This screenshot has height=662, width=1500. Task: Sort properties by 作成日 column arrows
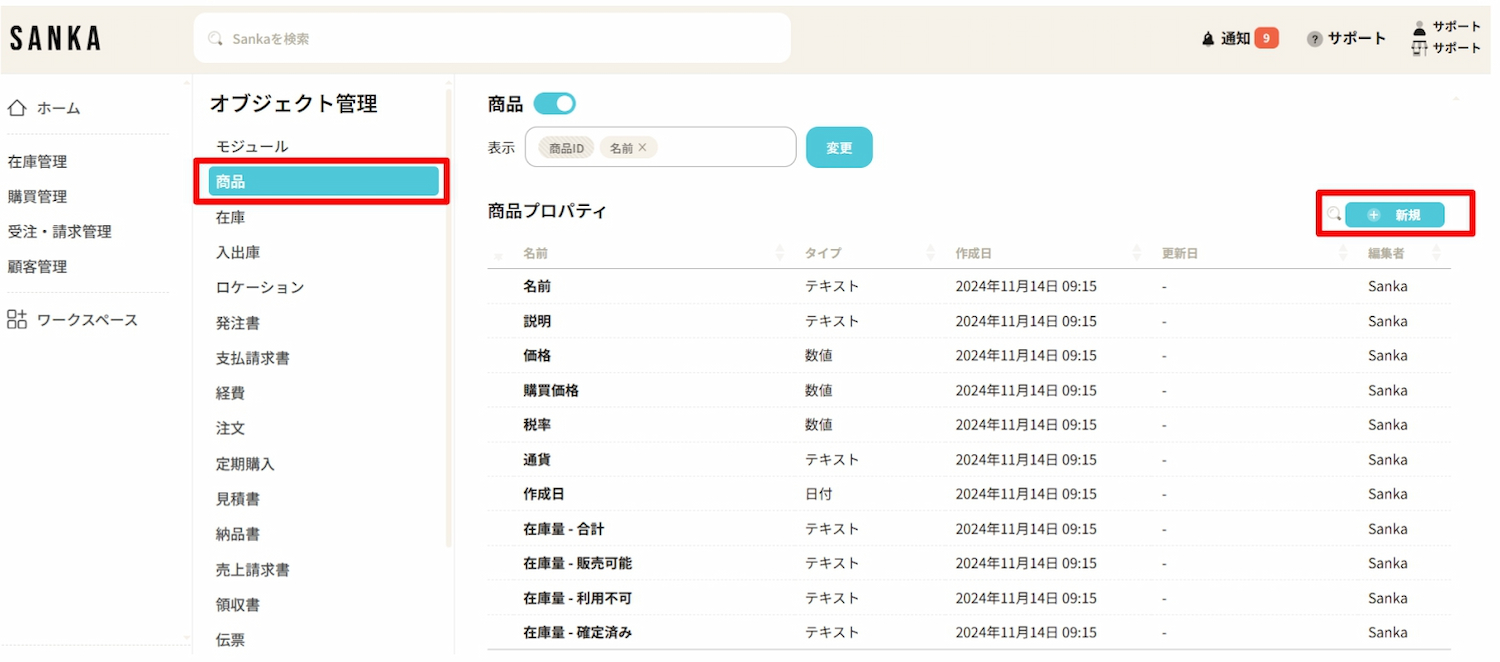point(1137,254)
